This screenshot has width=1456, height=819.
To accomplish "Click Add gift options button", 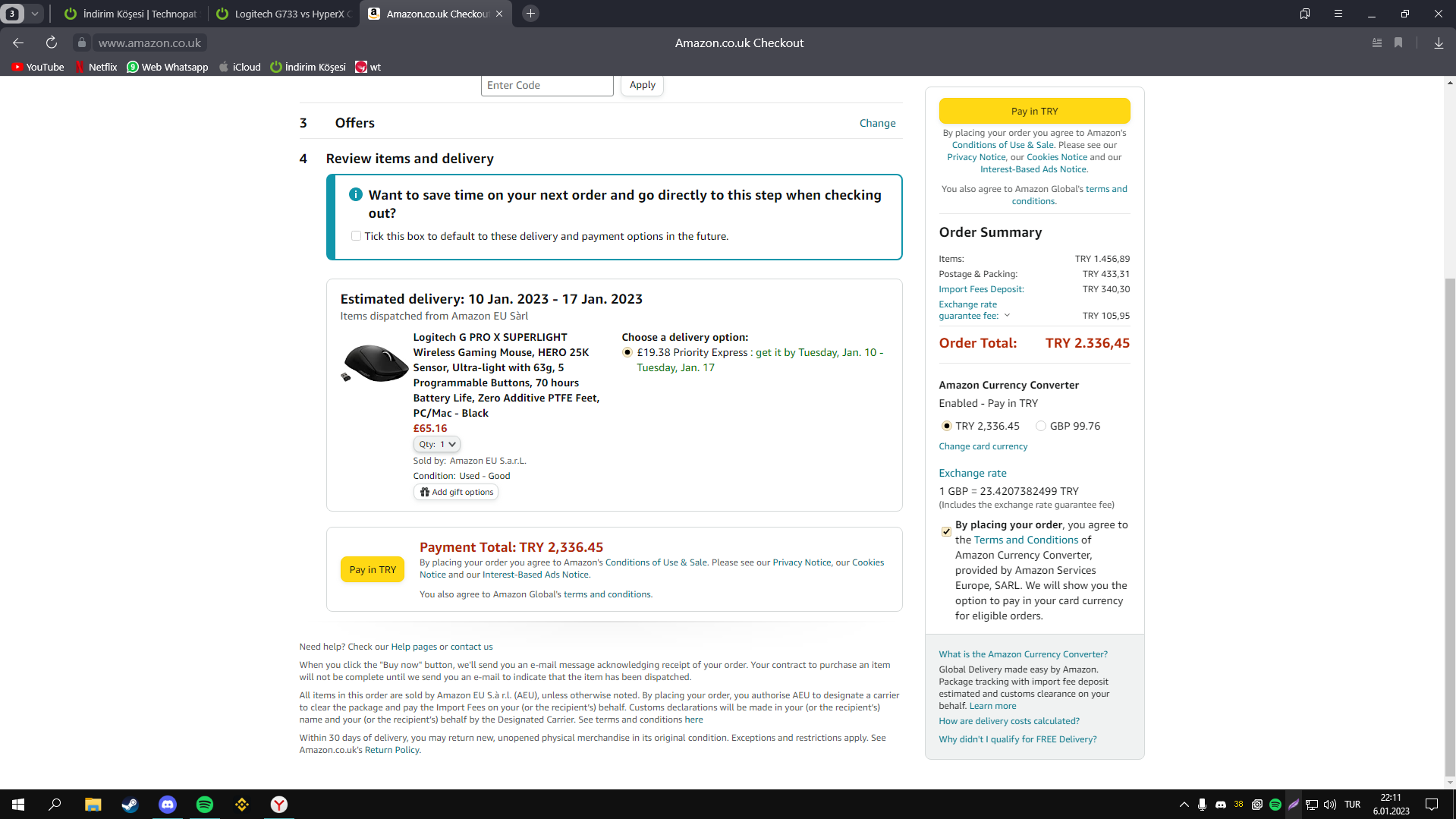I will pyautogui.click(x=456, y=492).
